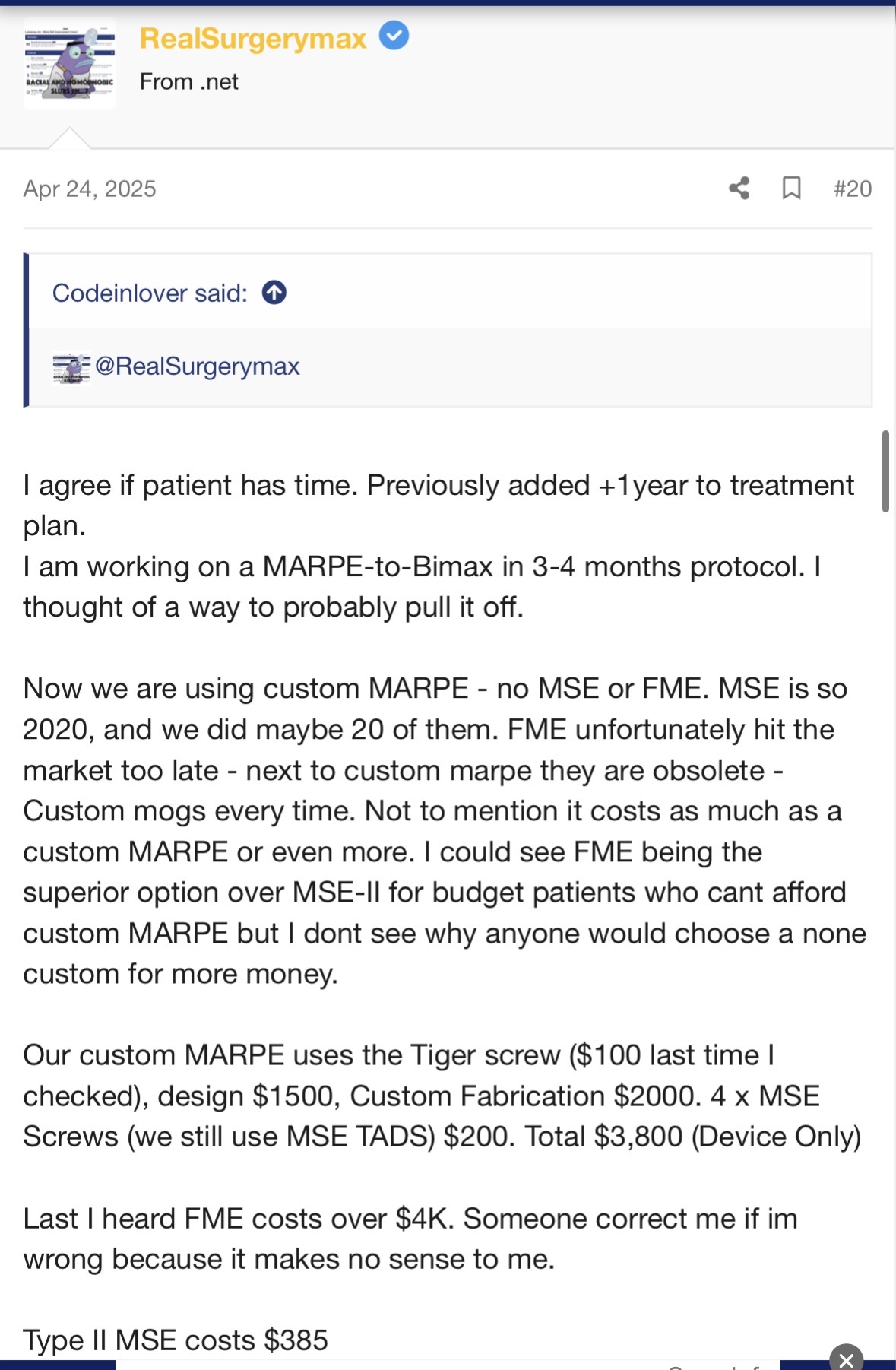Open the #20 post permalink
The image size is (896, 1370).
coord(852,189)
